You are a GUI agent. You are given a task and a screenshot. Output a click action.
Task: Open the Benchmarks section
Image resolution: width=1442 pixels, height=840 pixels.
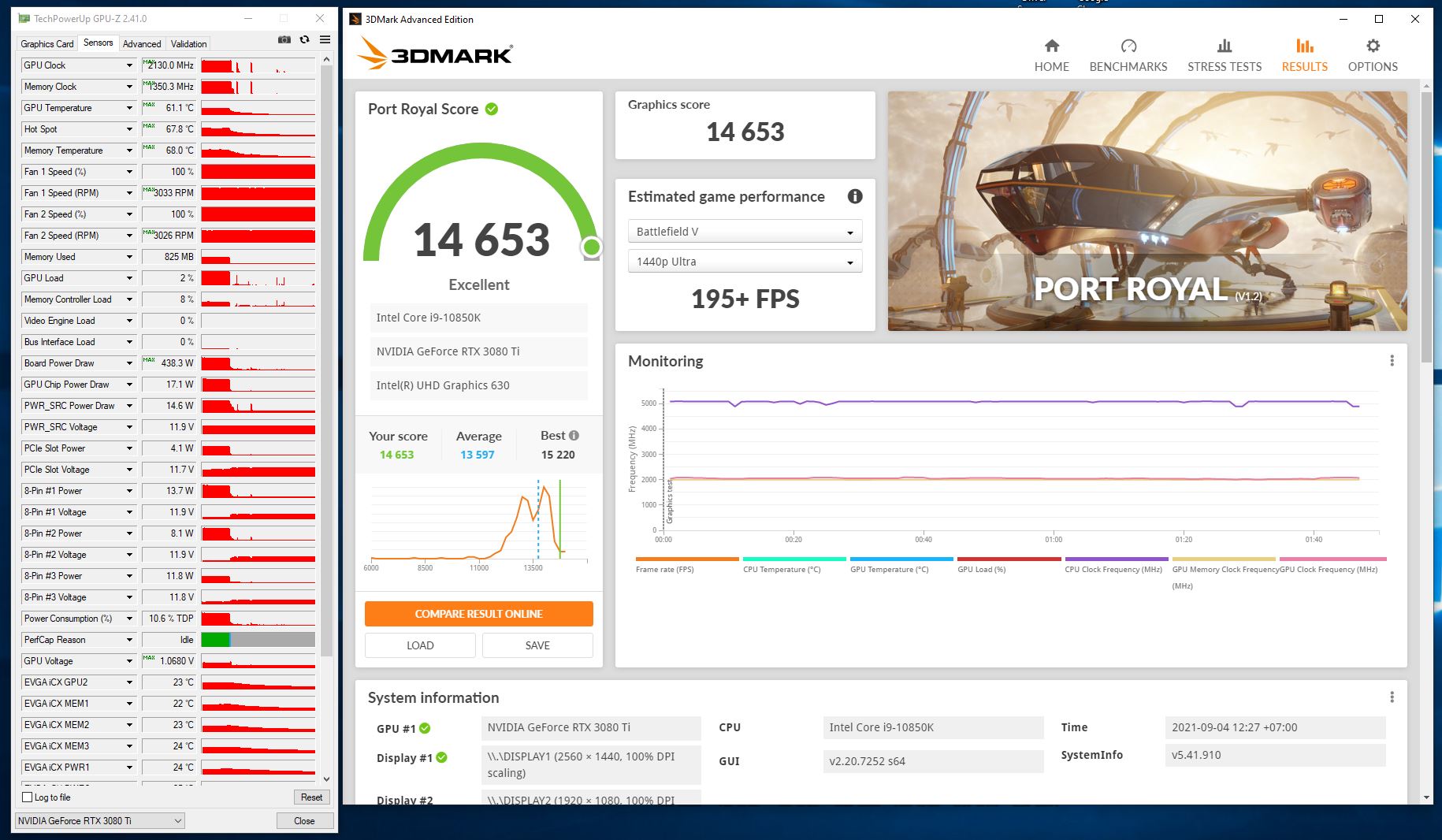tap(1128, 55)
